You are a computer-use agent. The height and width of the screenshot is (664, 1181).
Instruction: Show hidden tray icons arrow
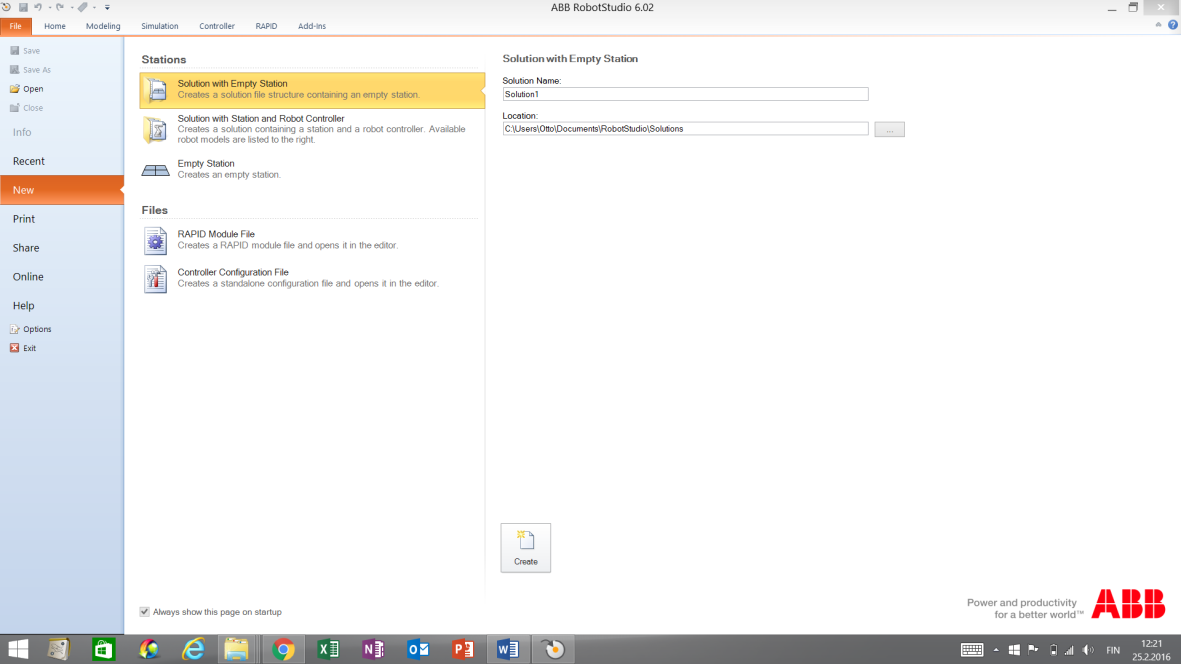(x=996, y=650)
